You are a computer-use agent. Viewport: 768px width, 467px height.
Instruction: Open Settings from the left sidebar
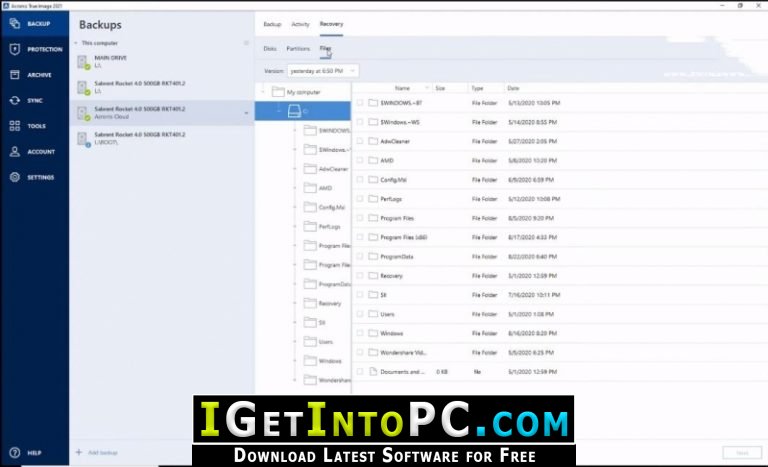coord(35,177)
